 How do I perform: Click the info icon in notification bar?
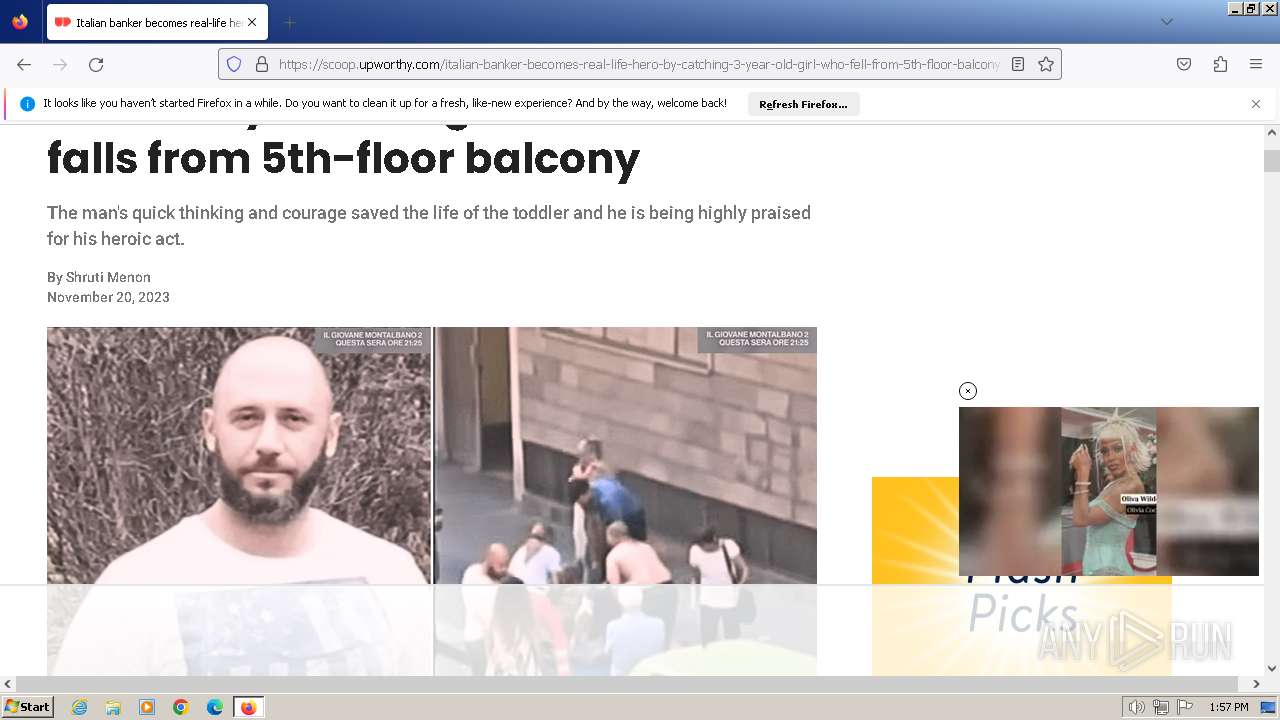[x=27, y=104]
